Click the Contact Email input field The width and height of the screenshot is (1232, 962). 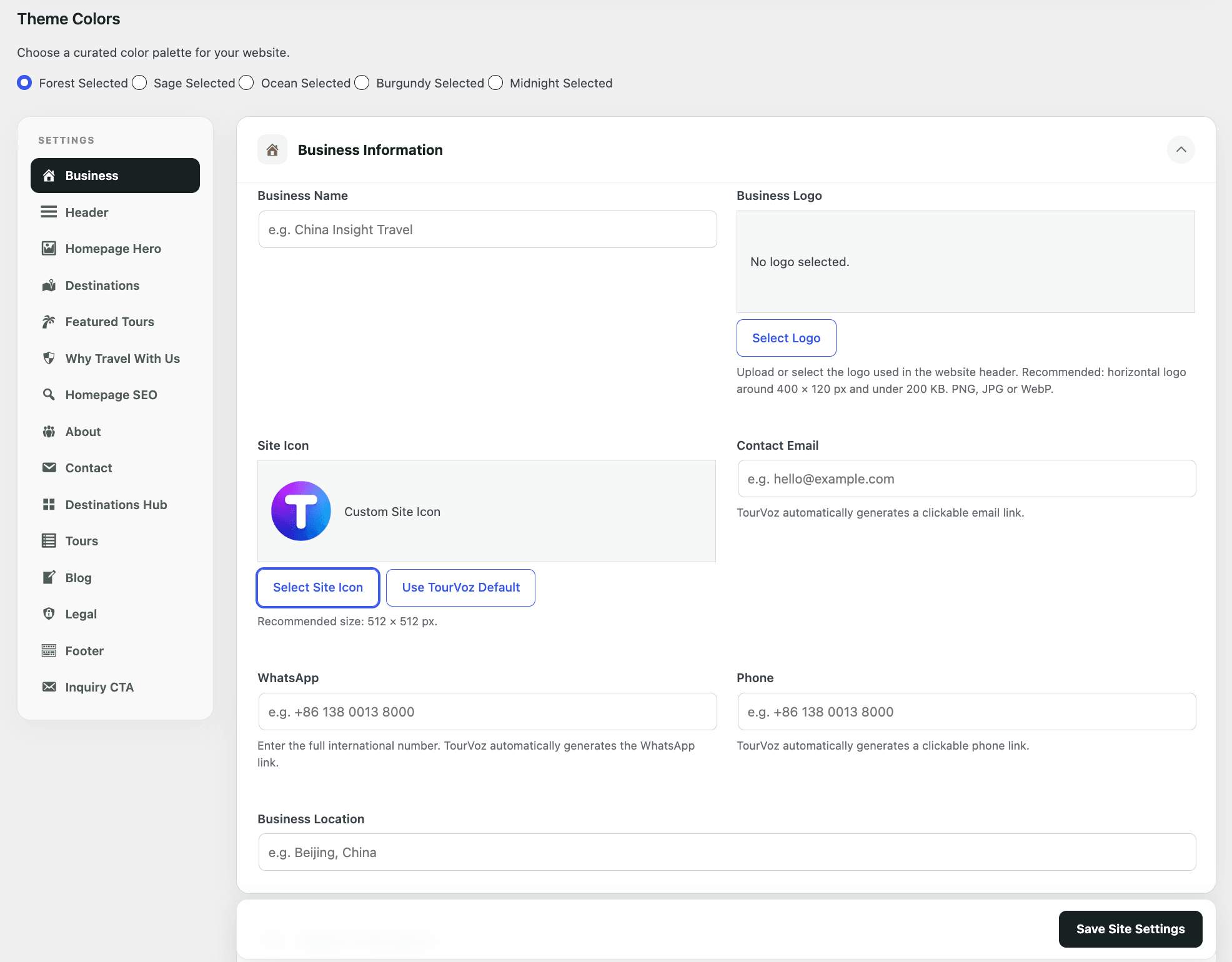[966, 479]
